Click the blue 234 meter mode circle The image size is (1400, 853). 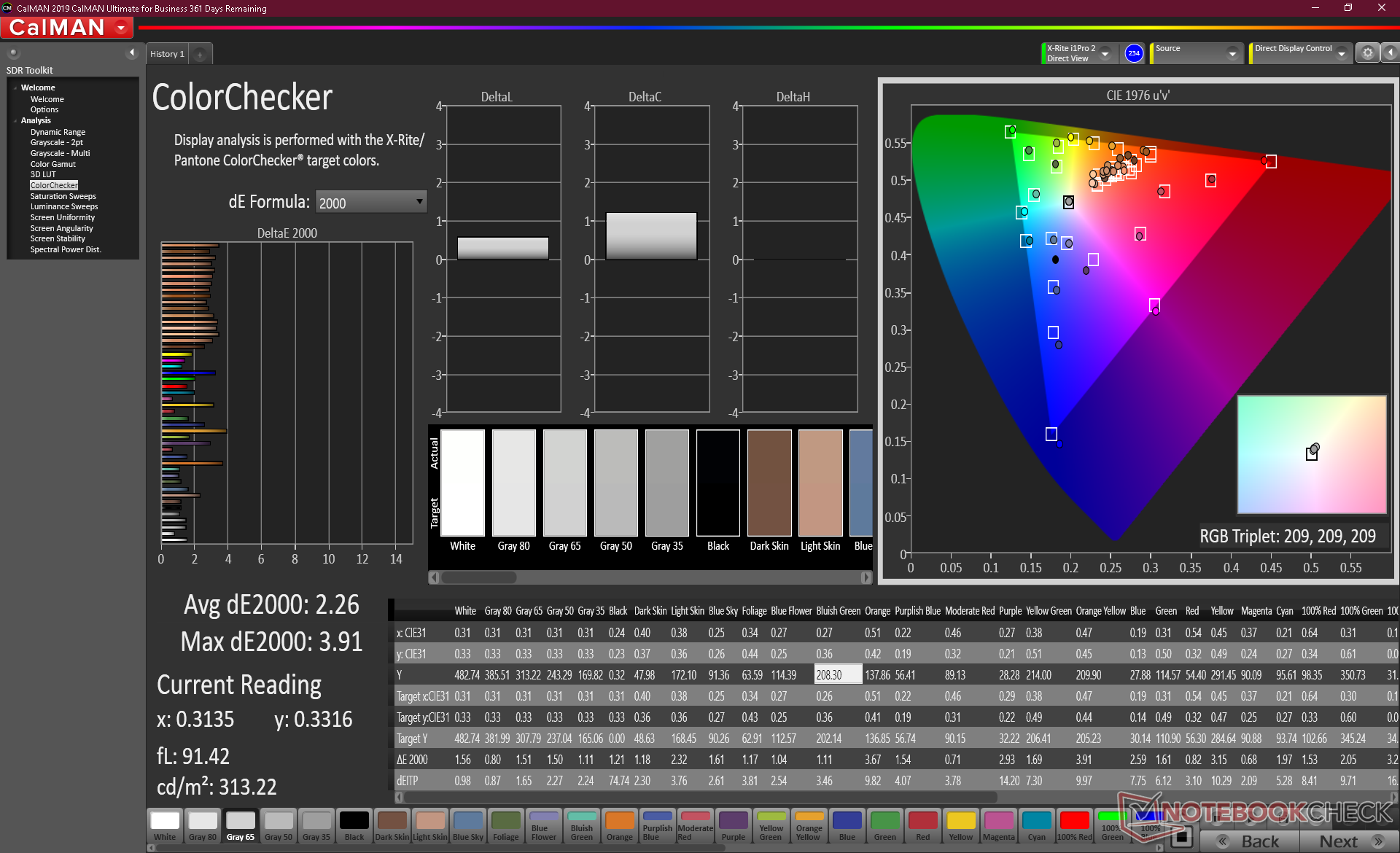(1133, 53)
